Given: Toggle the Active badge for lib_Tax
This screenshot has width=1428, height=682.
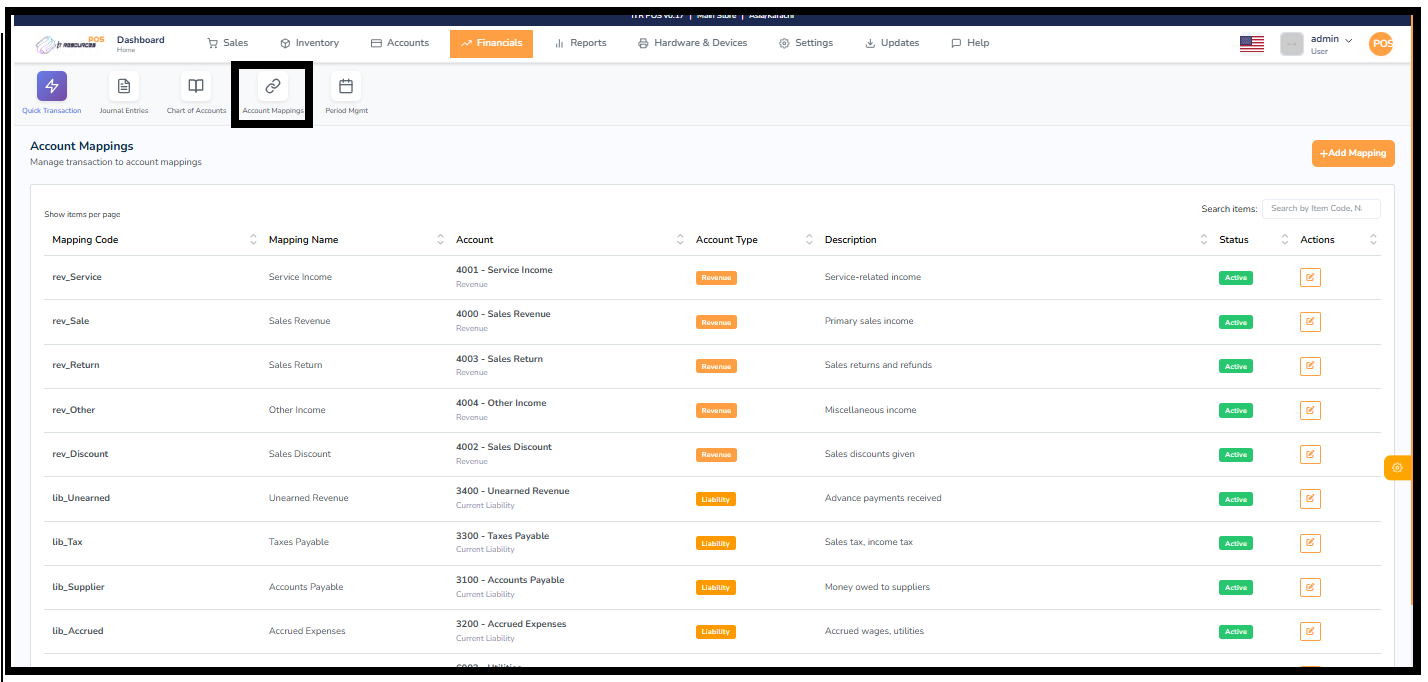Looking at the screenshot, I should coord(1235,543).
